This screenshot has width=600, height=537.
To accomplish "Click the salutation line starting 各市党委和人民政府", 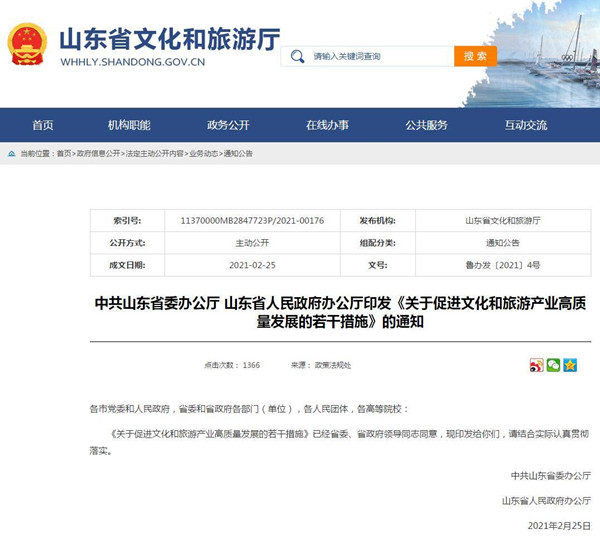I will 249,409.
